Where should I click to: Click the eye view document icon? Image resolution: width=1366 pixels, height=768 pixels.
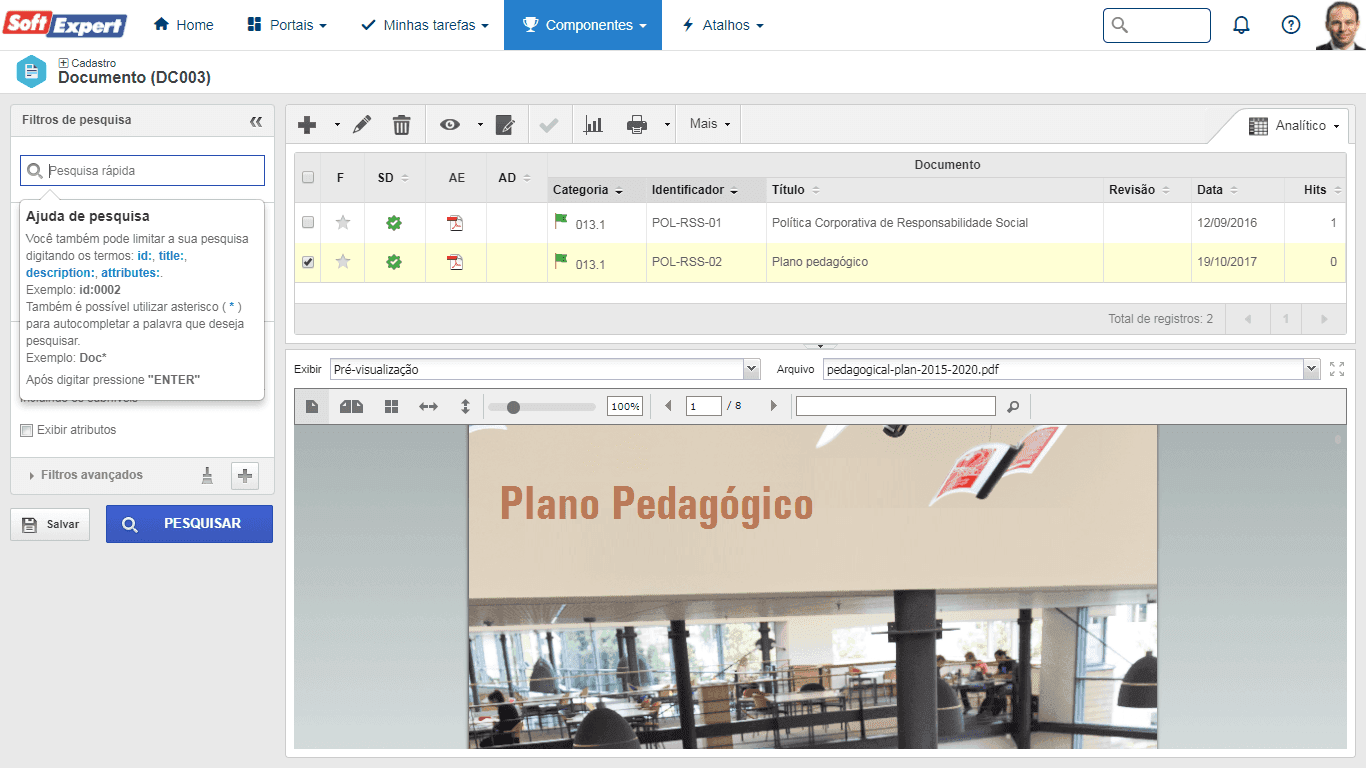(x=450, y=125)
